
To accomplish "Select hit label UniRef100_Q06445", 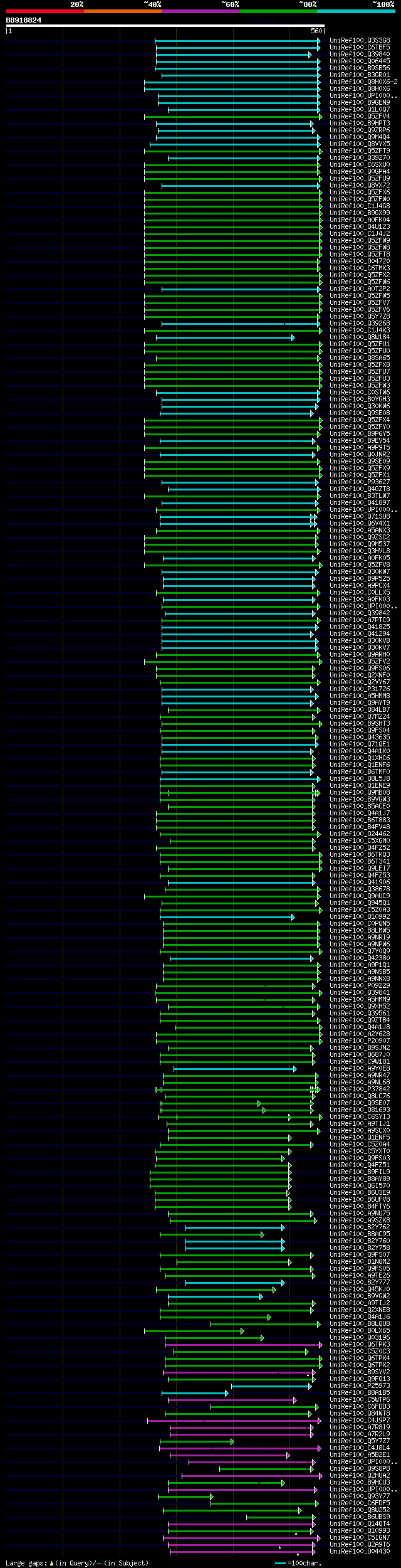I will pos(360,61).
